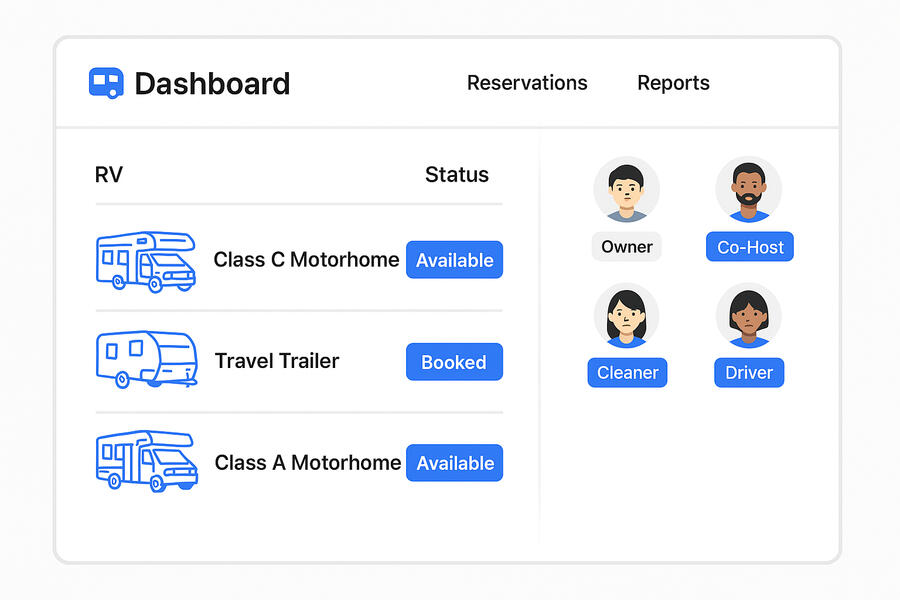Select the Co-Host role badge
Screen dimensions: 900x600
click(x=749, y=247)
